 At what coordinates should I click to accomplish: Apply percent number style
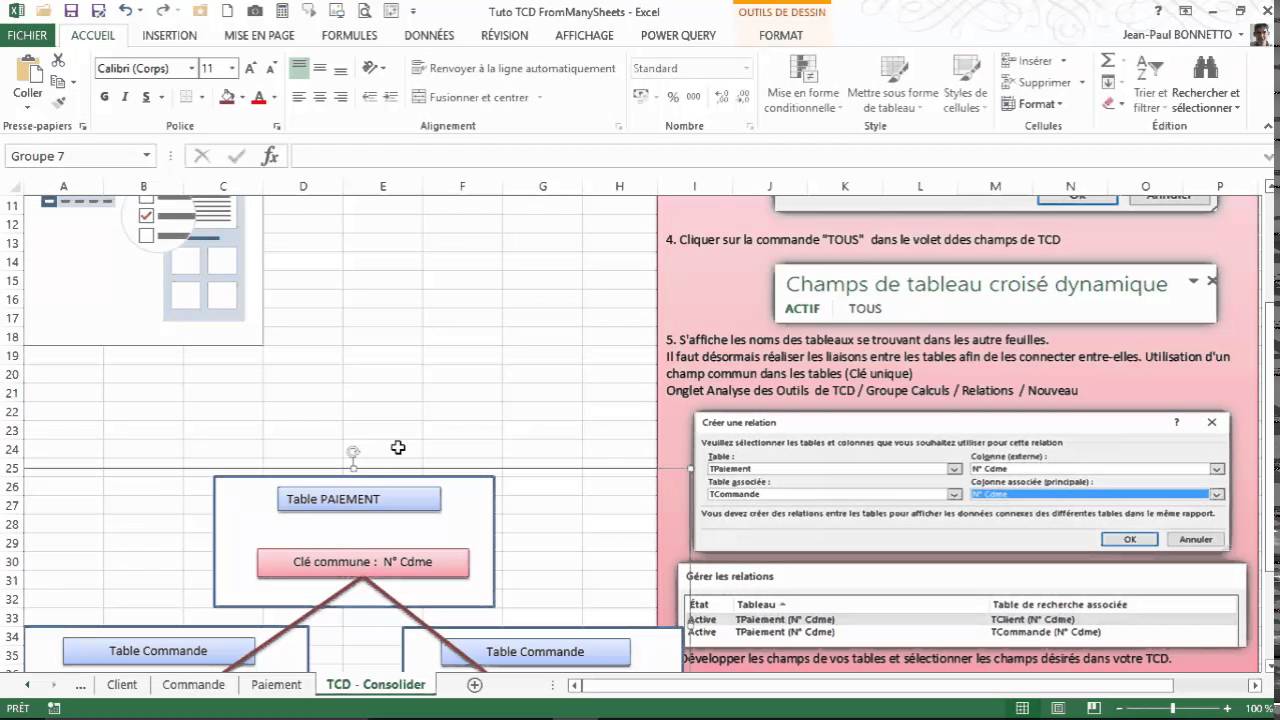[673, 97]
